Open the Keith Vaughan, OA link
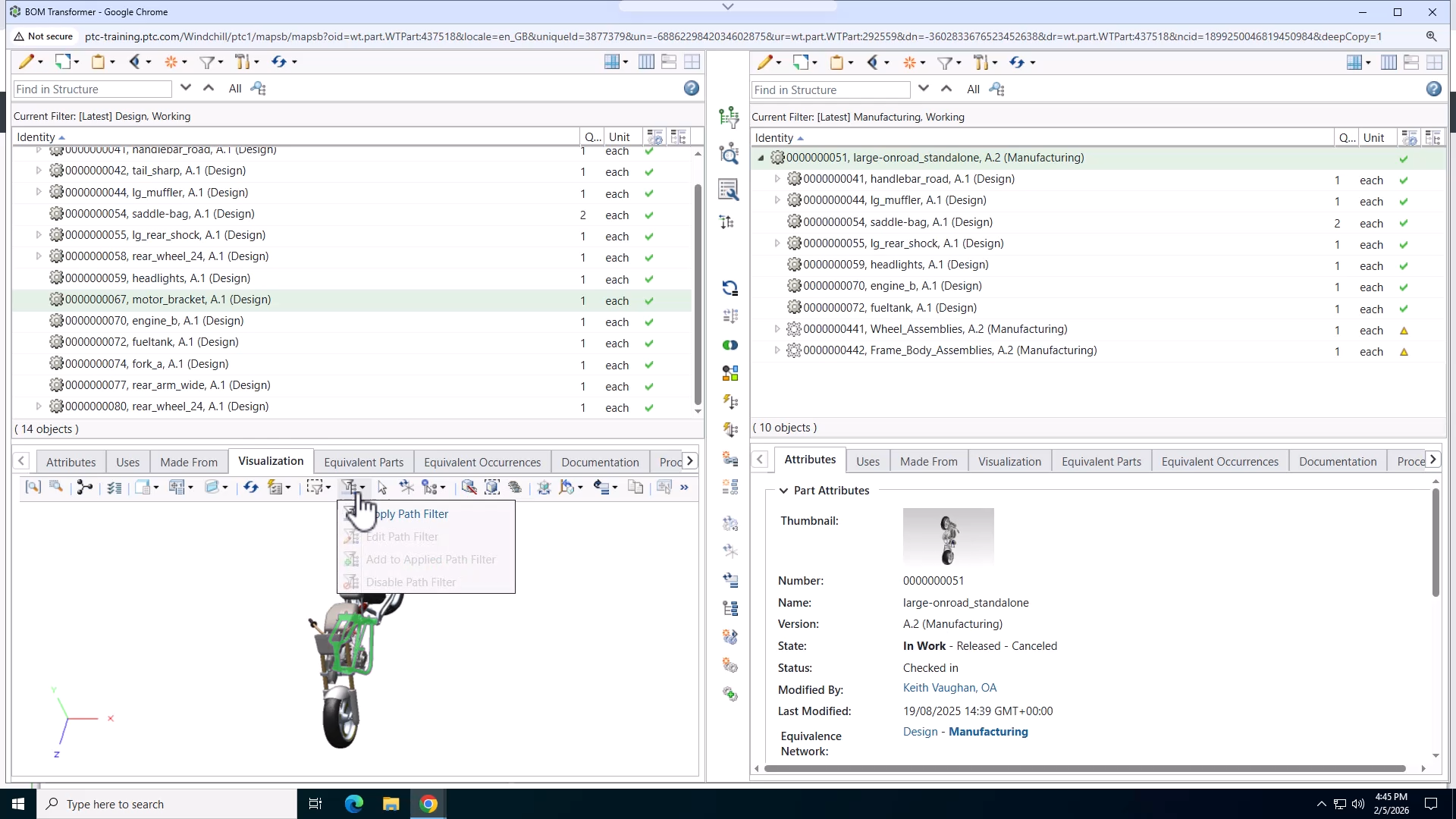Viewport: 1456px width, 819px height. point(949,688)
